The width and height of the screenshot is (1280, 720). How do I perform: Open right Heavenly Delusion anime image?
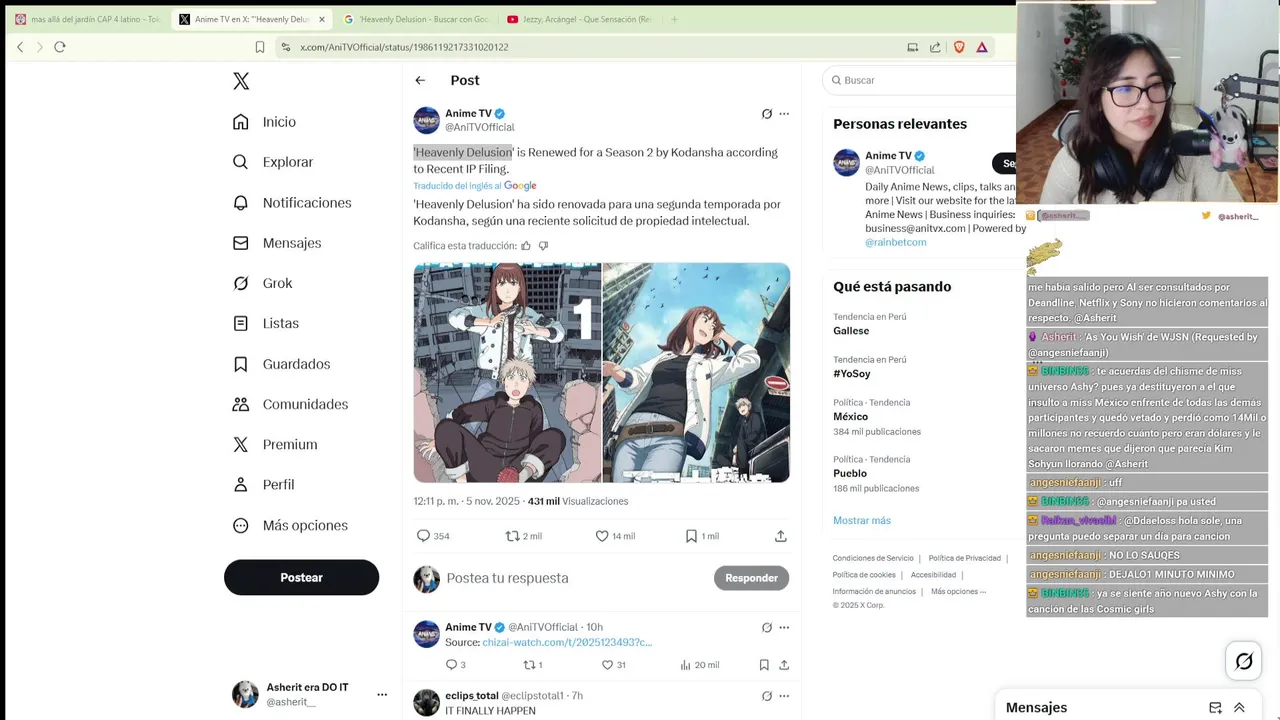tap(696, 372)
